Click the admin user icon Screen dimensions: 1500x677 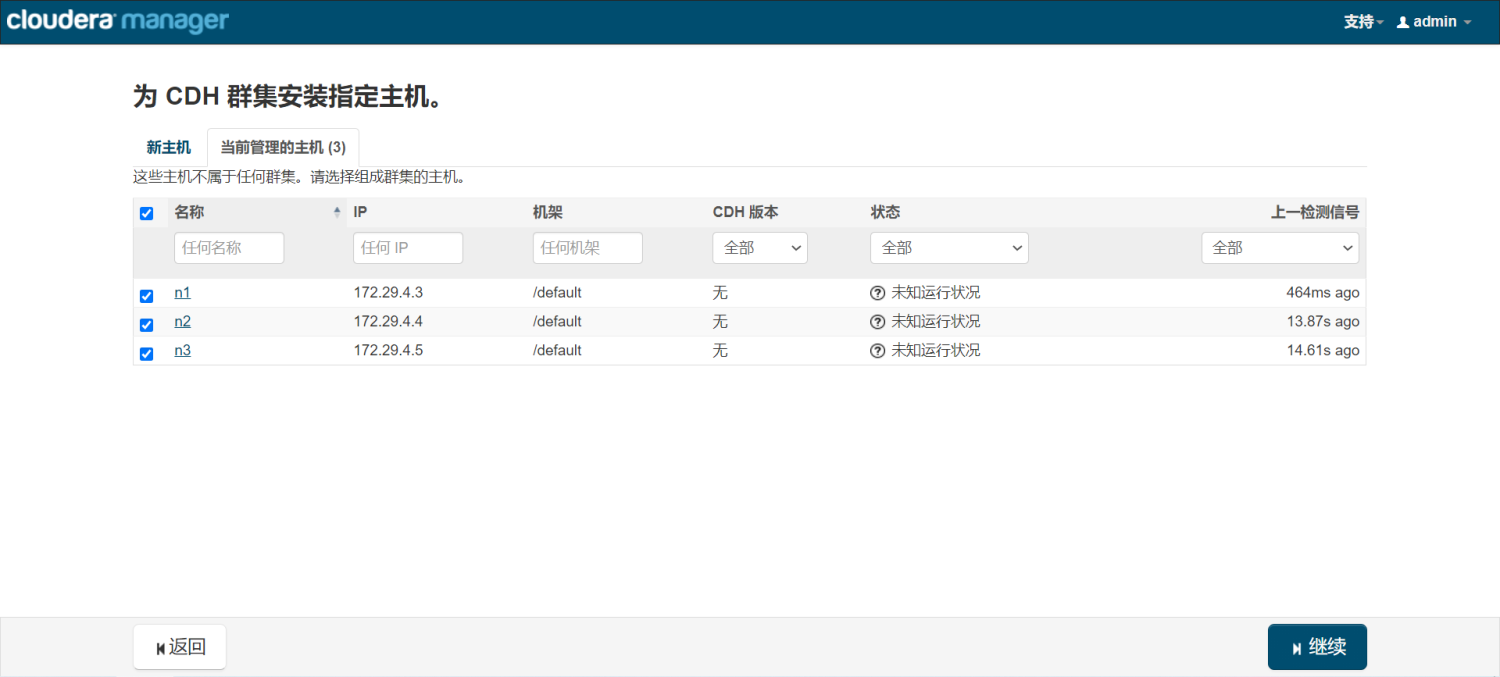[x=1403, y=22]
